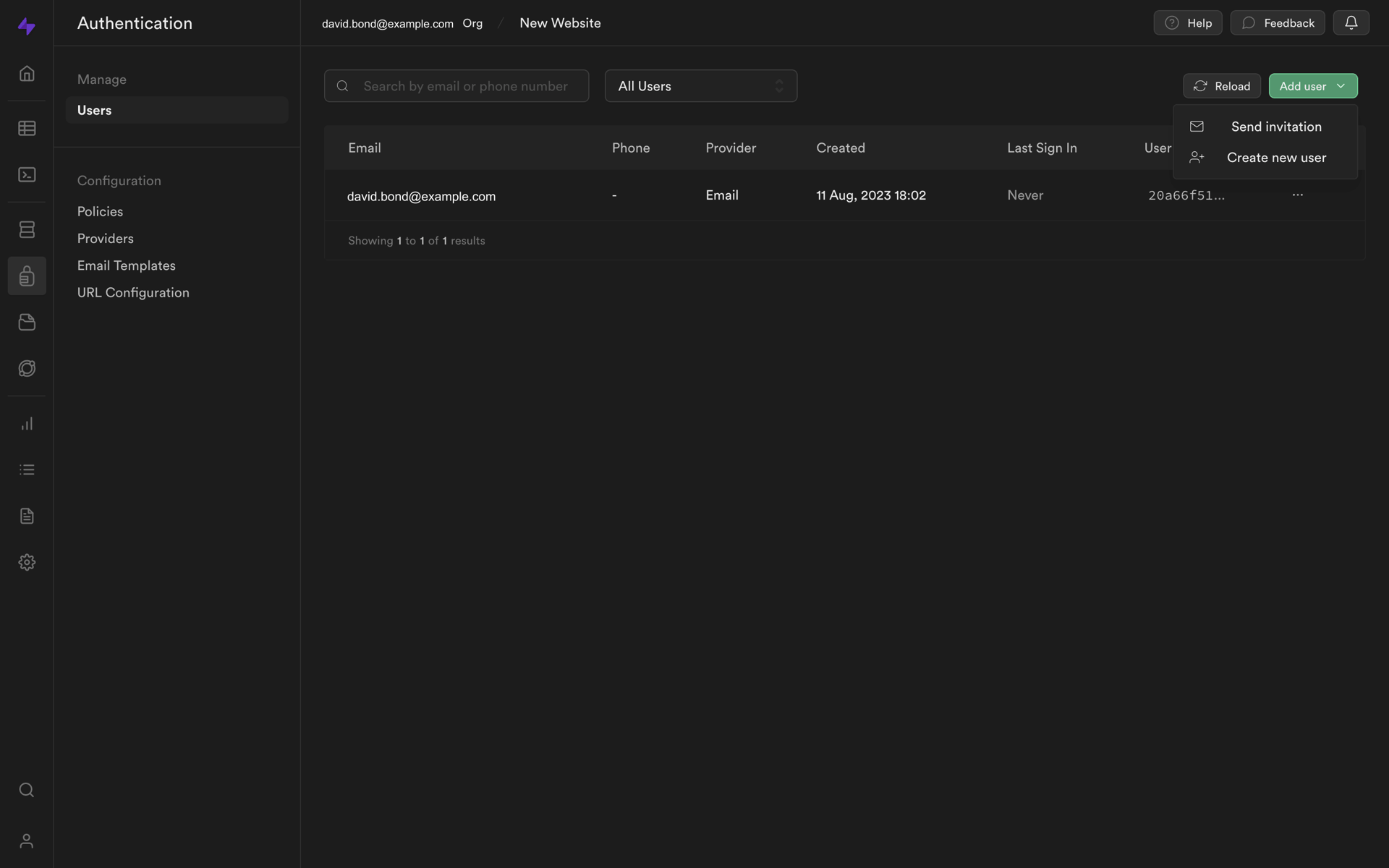Click the Never last sign in value
Viewport: 1389px width, 868px height.
click(x=1025, y=195)
